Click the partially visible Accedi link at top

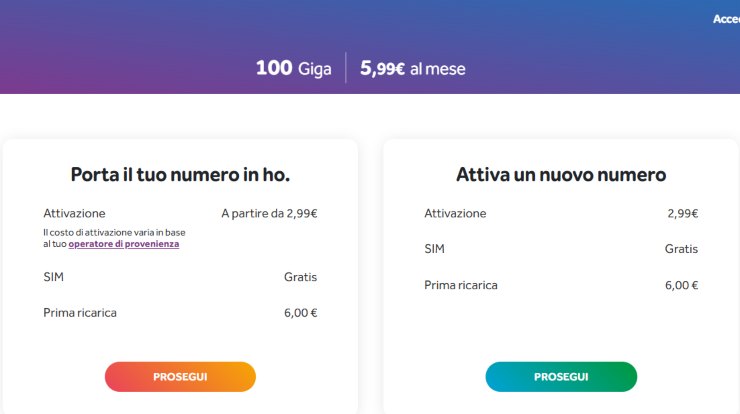pos(726,19)
